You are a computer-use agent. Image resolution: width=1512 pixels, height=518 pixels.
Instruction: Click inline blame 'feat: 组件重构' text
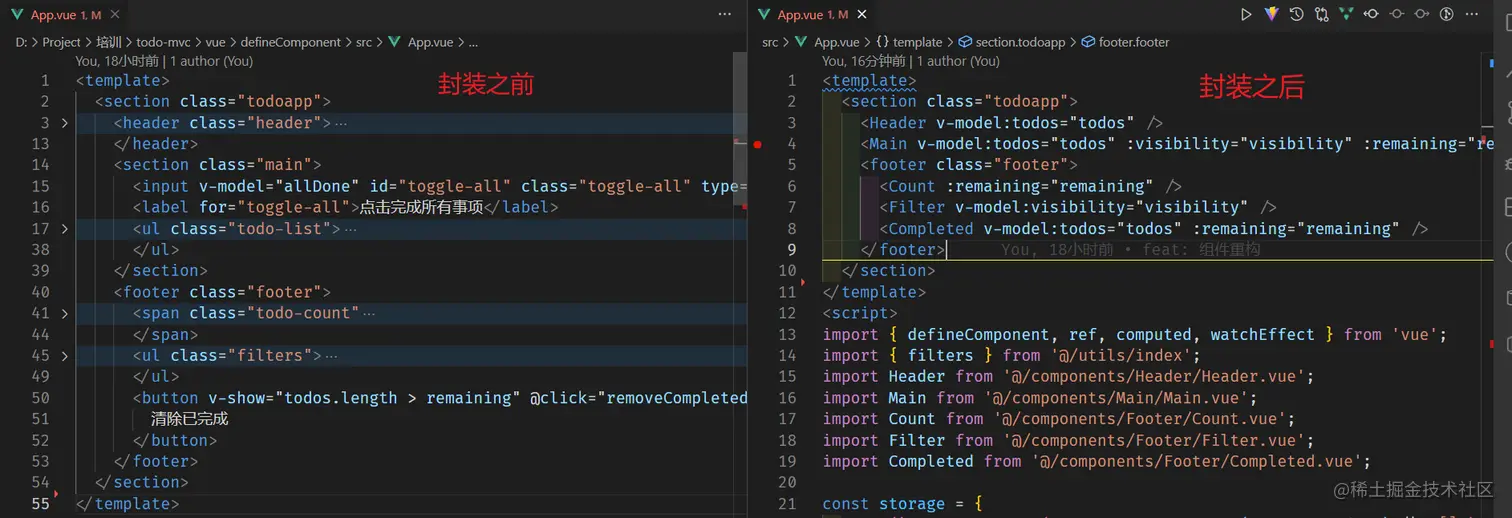(x=1202, y=250)
